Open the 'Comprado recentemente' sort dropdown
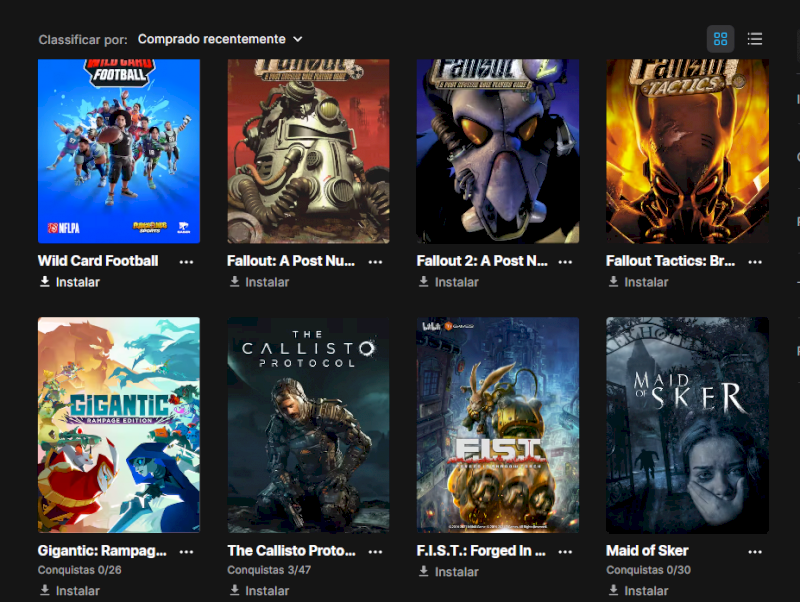 click(x=220, y=39)
